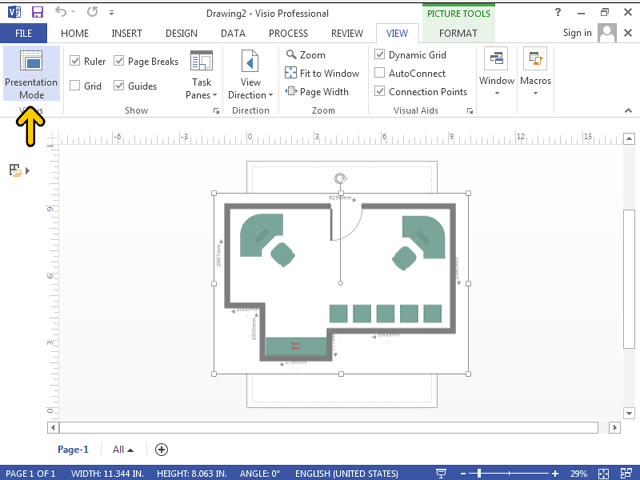Screen dimensions: 640x480
Task: Turn on the AutoConnect checkbox
Action: pyautogui.click(x=380, y=73)
